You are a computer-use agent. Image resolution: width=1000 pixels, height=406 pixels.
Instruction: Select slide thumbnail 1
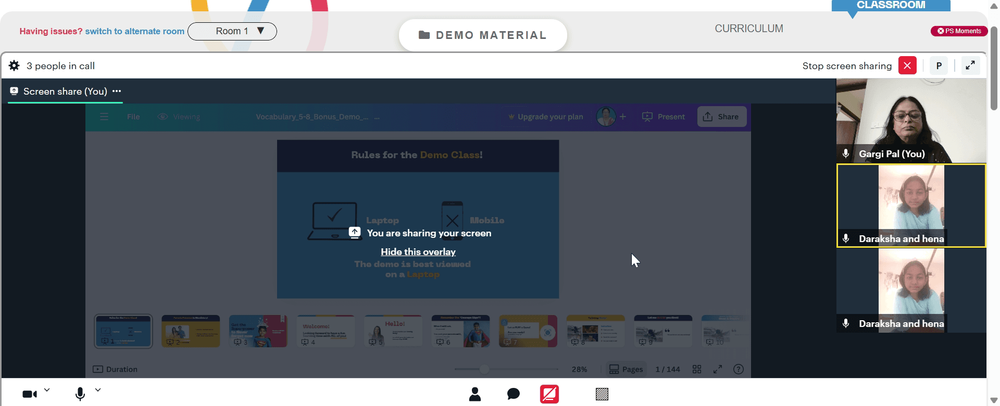pyautogui.click(x=123, y=331)
